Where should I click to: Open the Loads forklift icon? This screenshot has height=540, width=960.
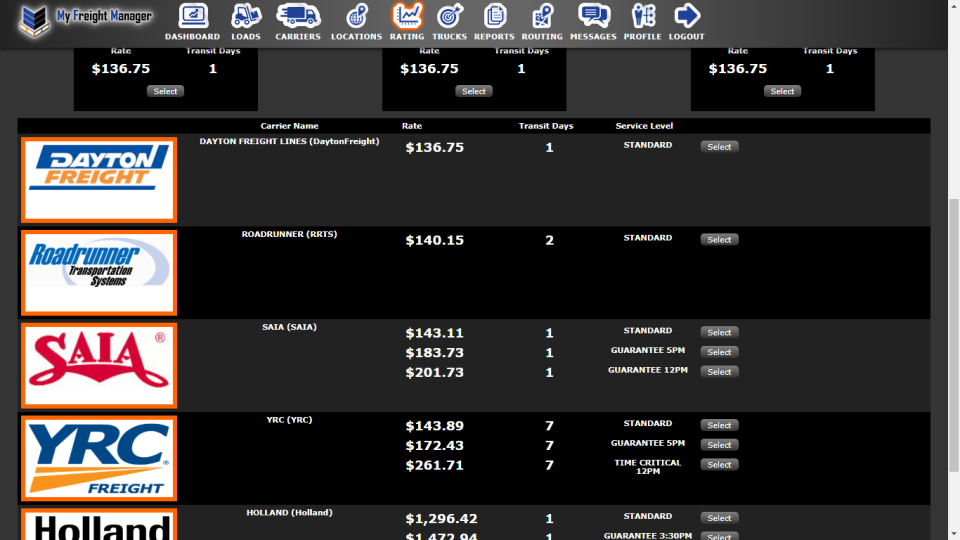pyautogui.click(x=246, y=16)
